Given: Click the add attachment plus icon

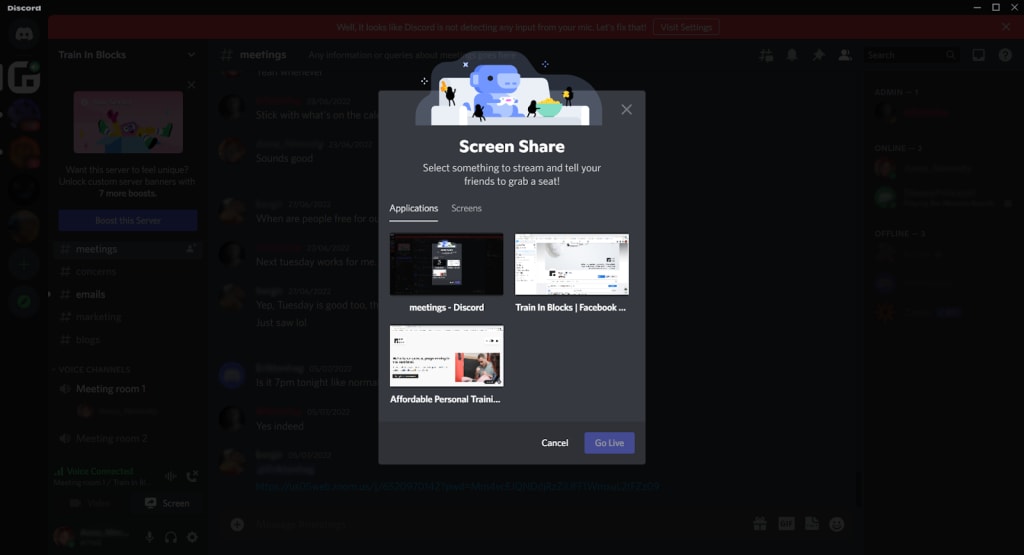Looking at the screenshot, I should coord(237,524).
